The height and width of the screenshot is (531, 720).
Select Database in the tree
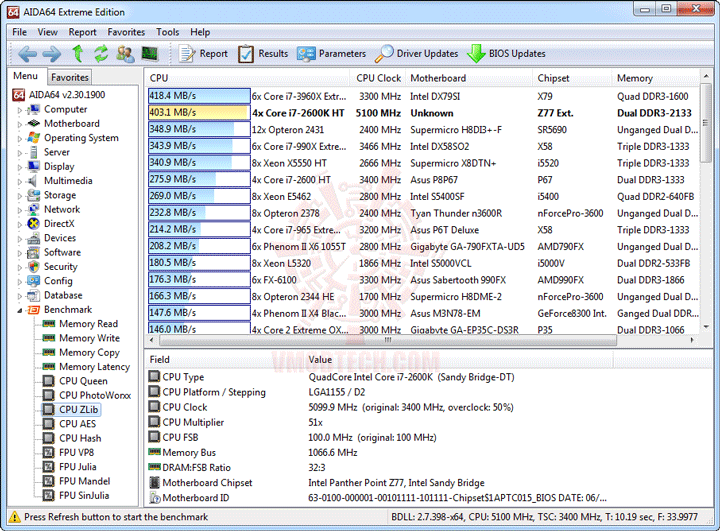coord(63,295)
